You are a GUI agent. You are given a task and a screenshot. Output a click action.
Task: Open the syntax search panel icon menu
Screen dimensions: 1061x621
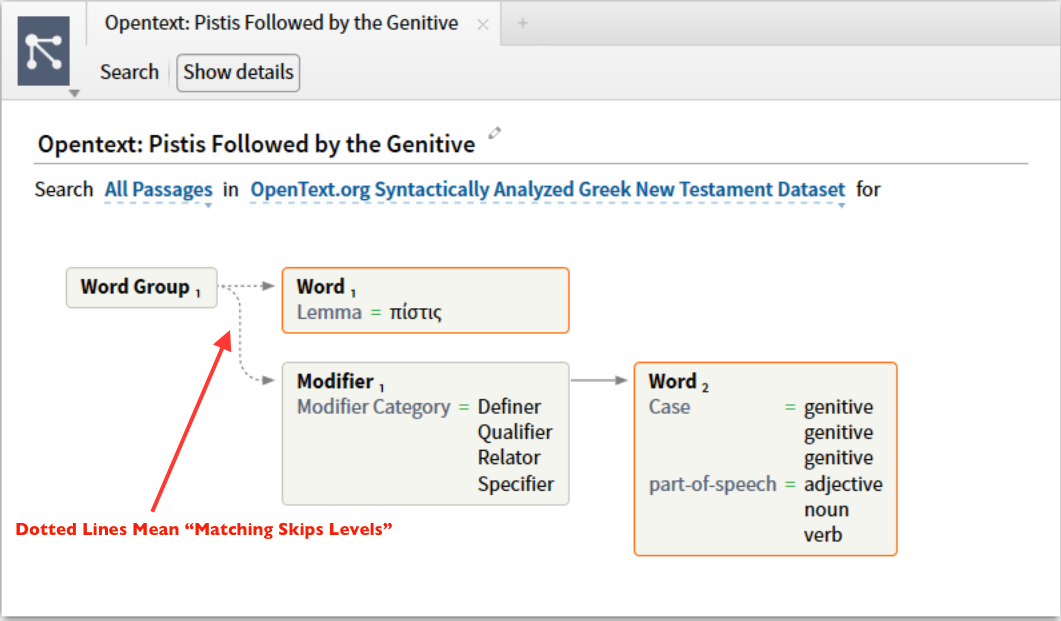pyautogui.click(x=43, y=51)
